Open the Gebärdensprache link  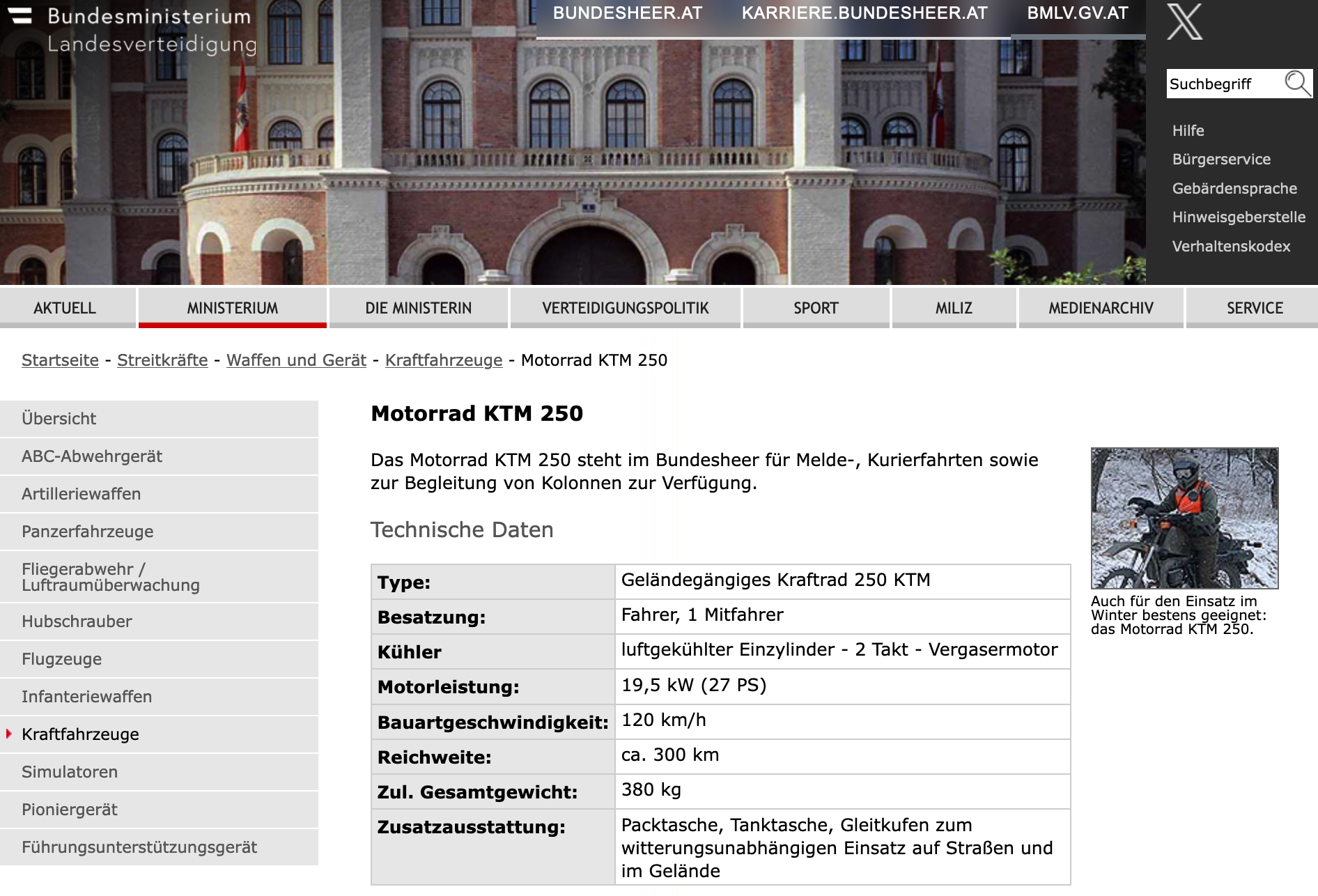pyautogui.click(x=1234, y=188)
